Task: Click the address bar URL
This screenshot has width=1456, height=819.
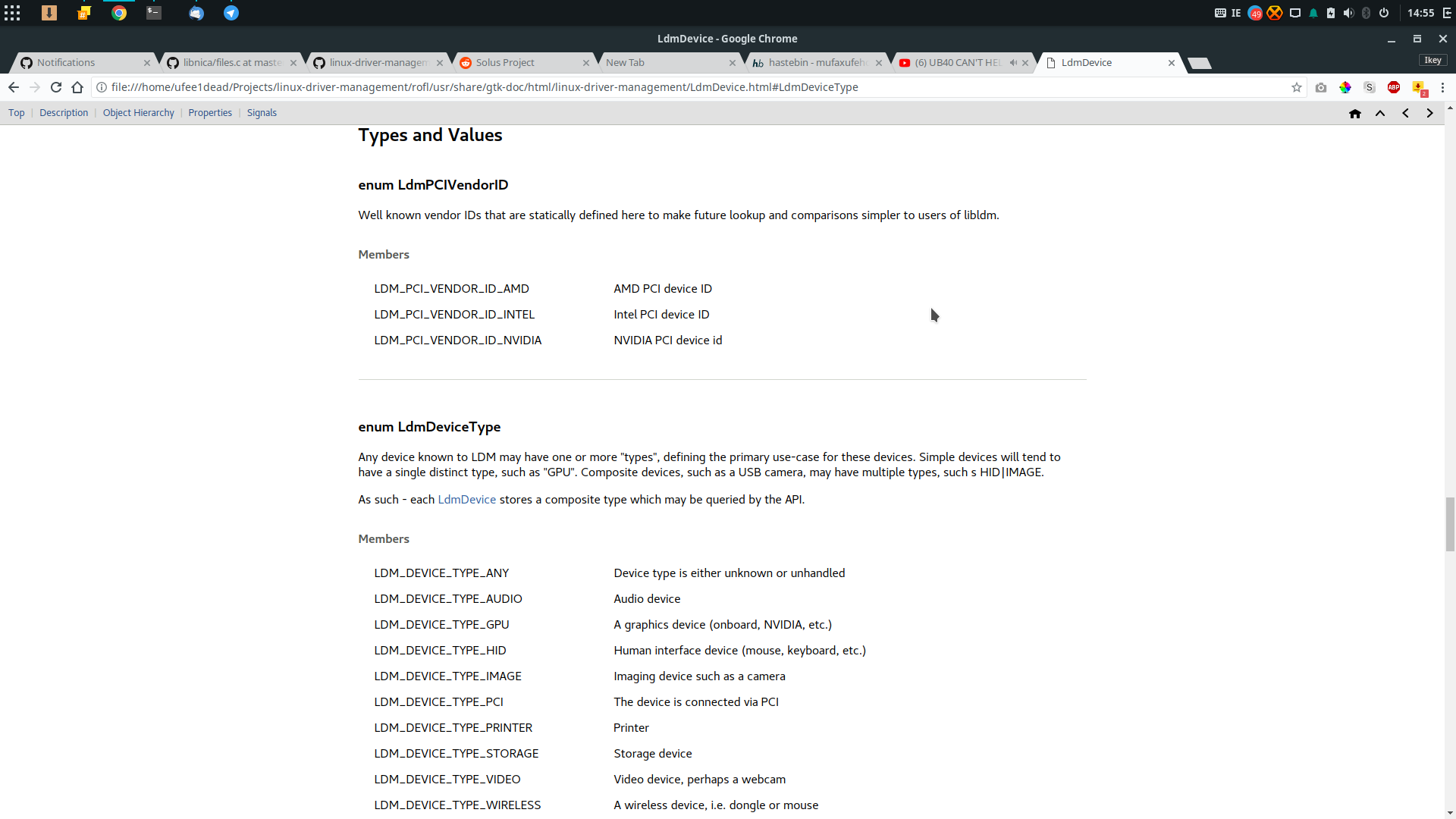Action: tap(485, 87)
